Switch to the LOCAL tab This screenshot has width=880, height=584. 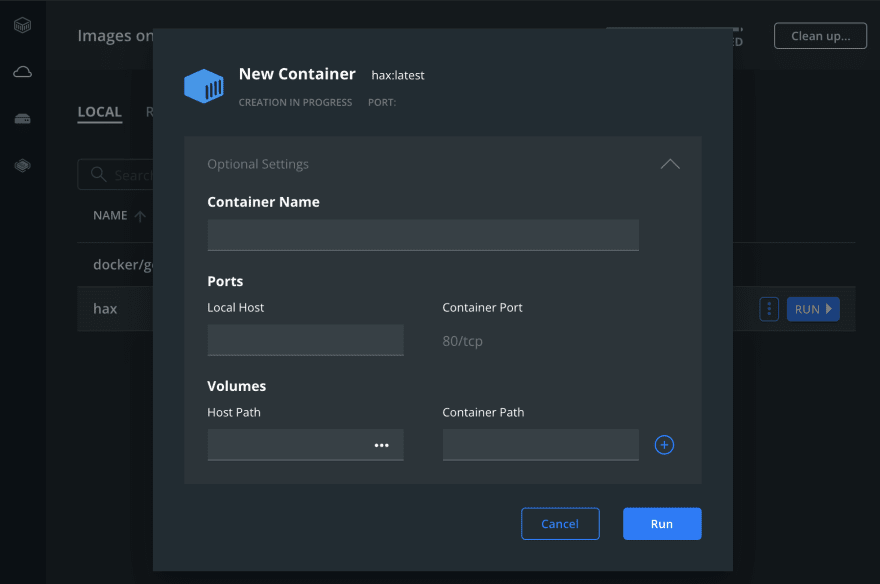tap(99, 112)
